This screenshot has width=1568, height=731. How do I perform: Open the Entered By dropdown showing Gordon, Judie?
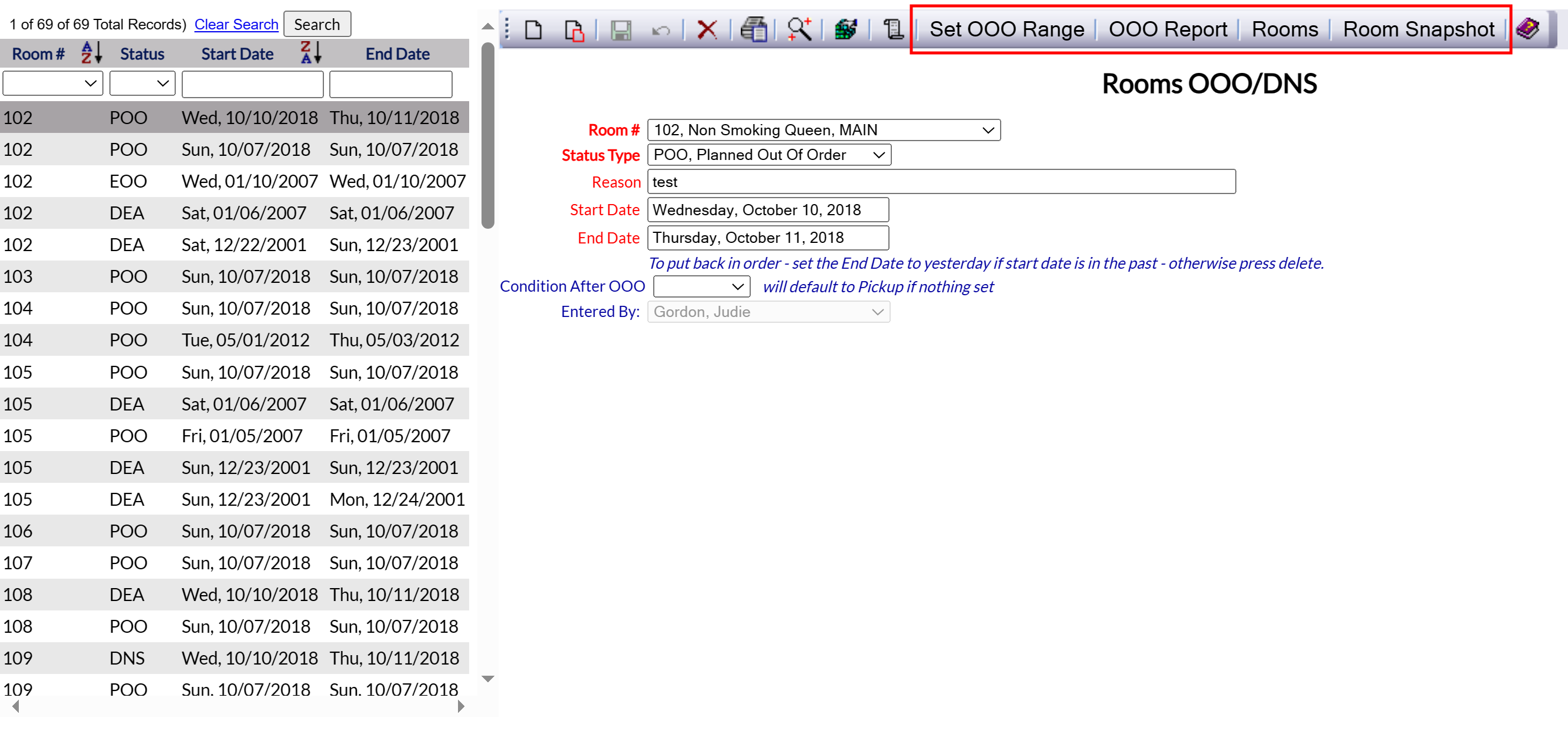click(768, 312)
